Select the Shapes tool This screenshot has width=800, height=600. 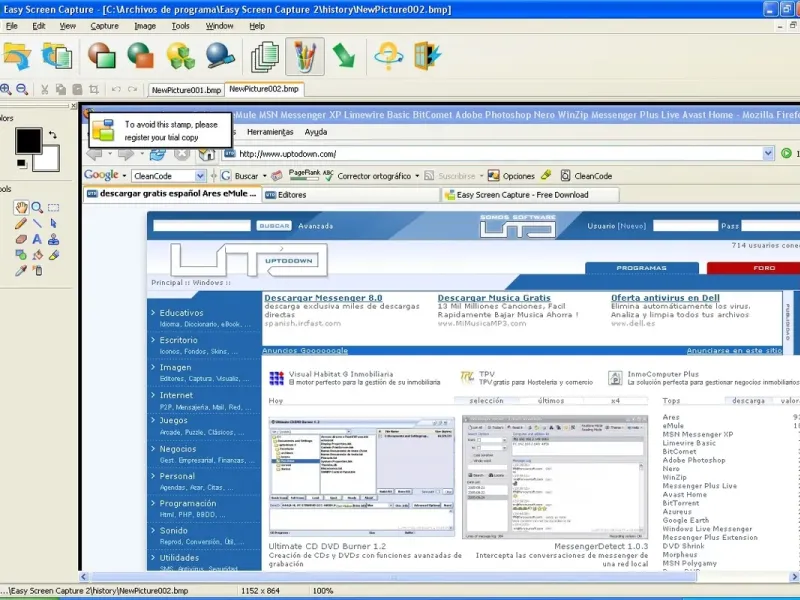(21, 255)
